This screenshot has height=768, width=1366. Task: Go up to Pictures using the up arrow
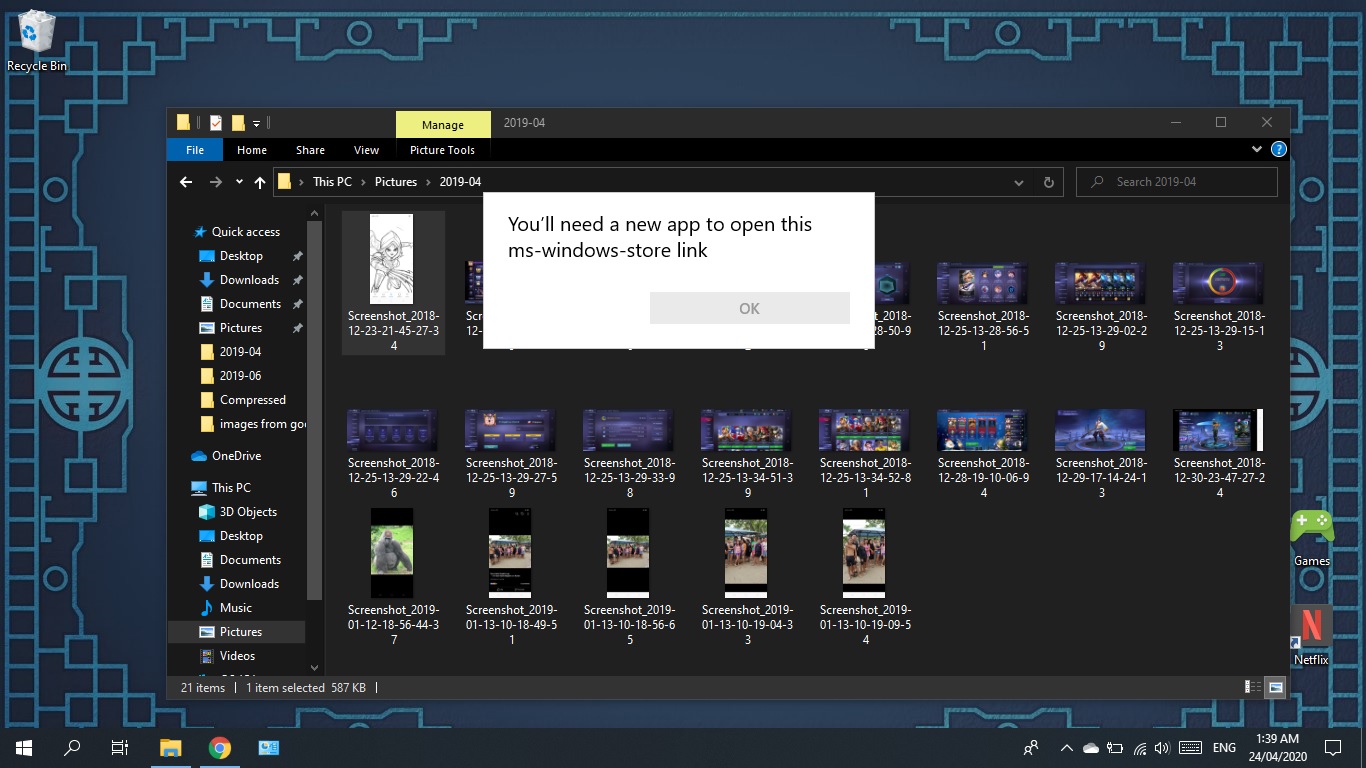point(259,182)
